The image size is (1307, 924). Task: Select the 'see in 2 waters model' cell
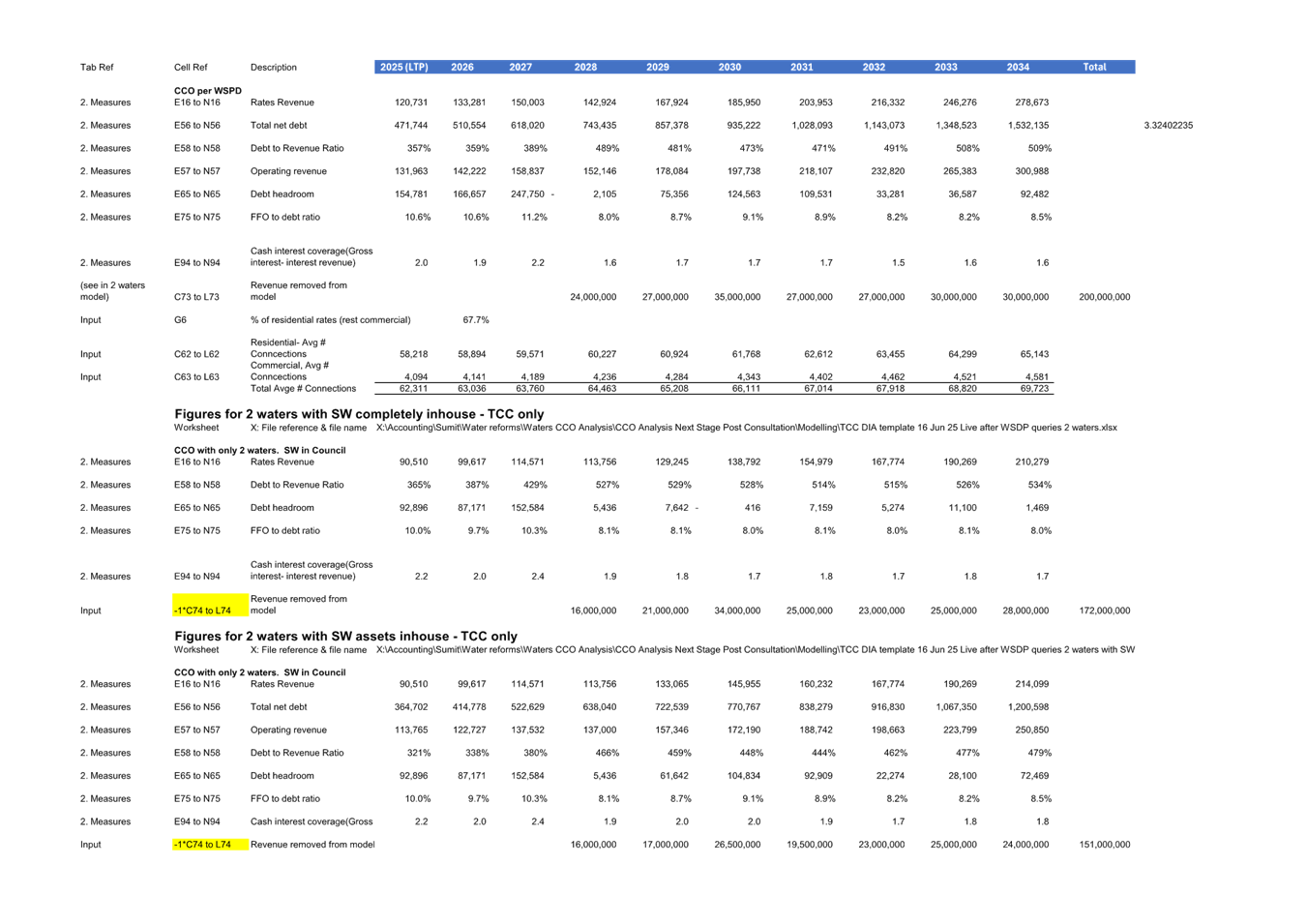point(111,291)
